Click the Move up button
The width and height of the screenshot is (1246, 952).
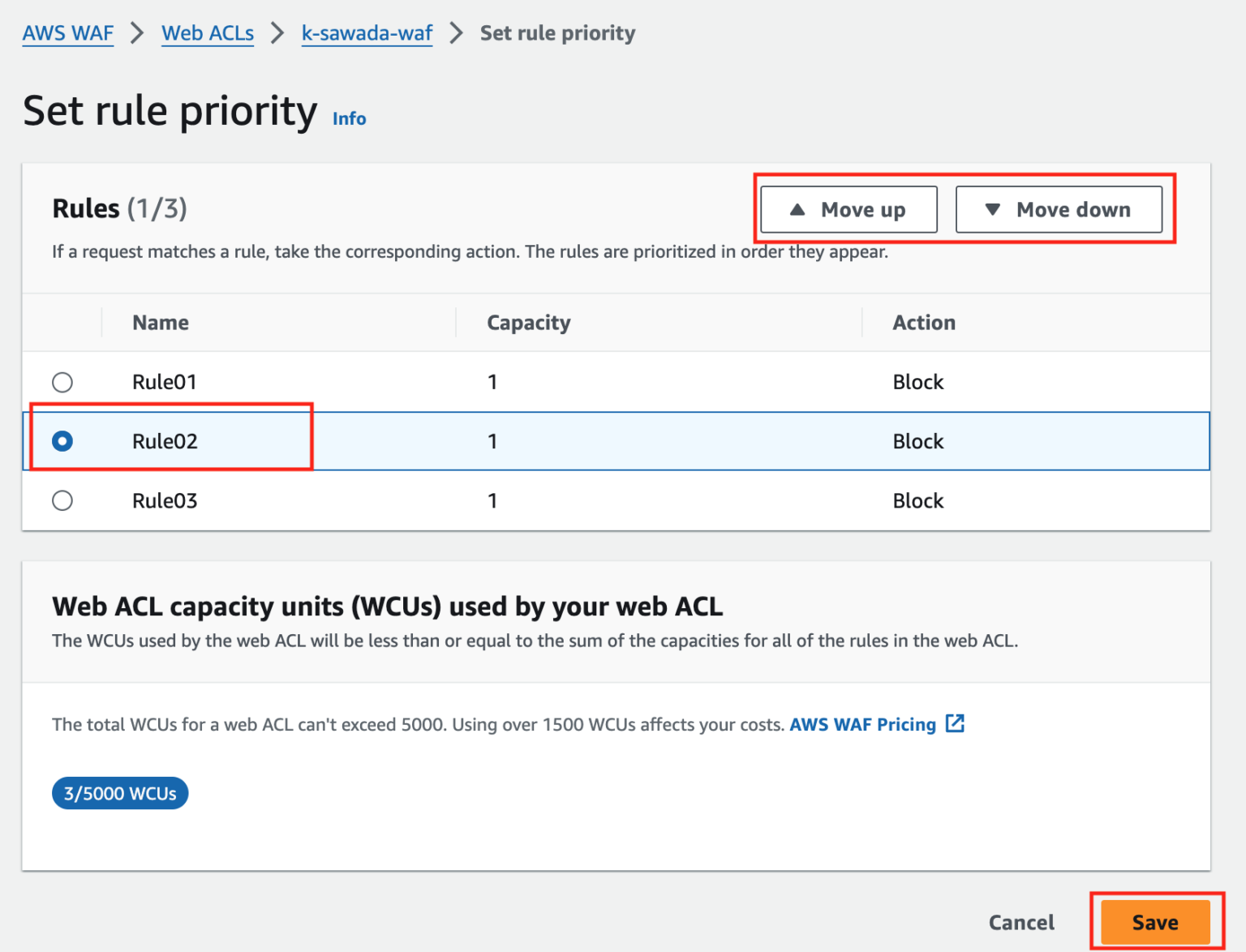pos(848,209)
